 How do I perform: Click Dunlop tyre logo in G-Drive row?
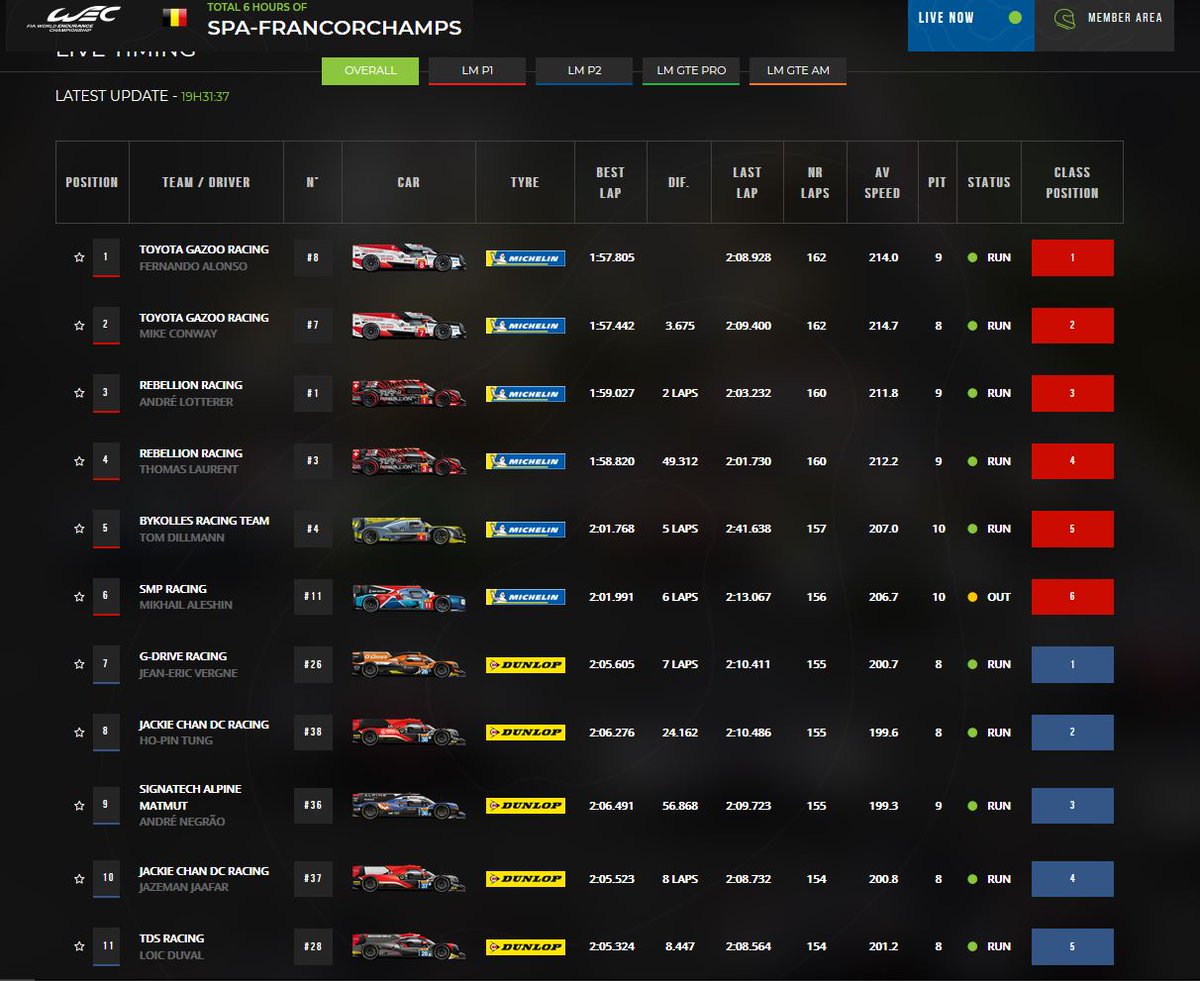[525, 665]
